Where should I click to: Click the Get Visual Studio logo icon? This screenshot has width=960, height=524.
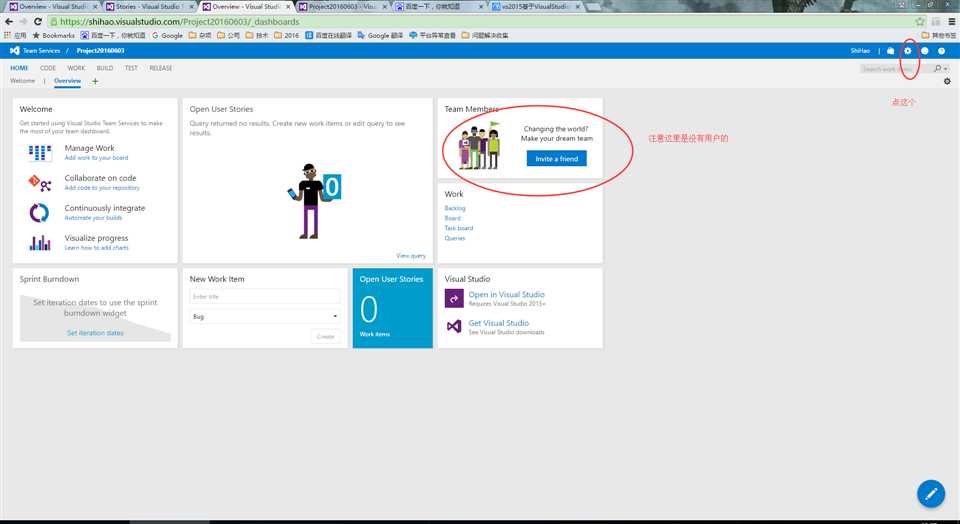(454, 326)
